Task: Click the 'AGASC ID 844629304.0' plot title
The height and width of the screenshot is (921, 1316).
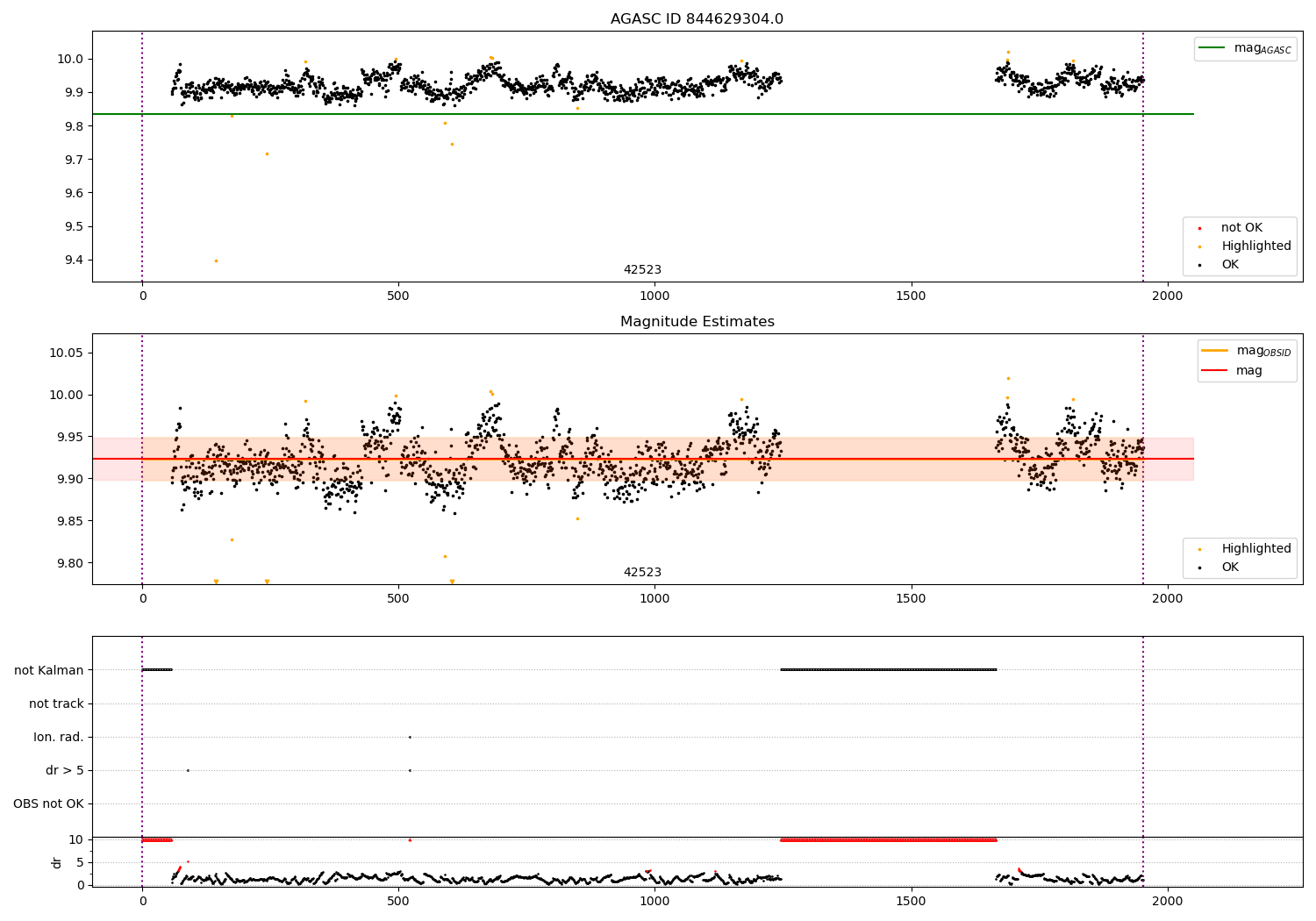Action: [x=697, y=19]
